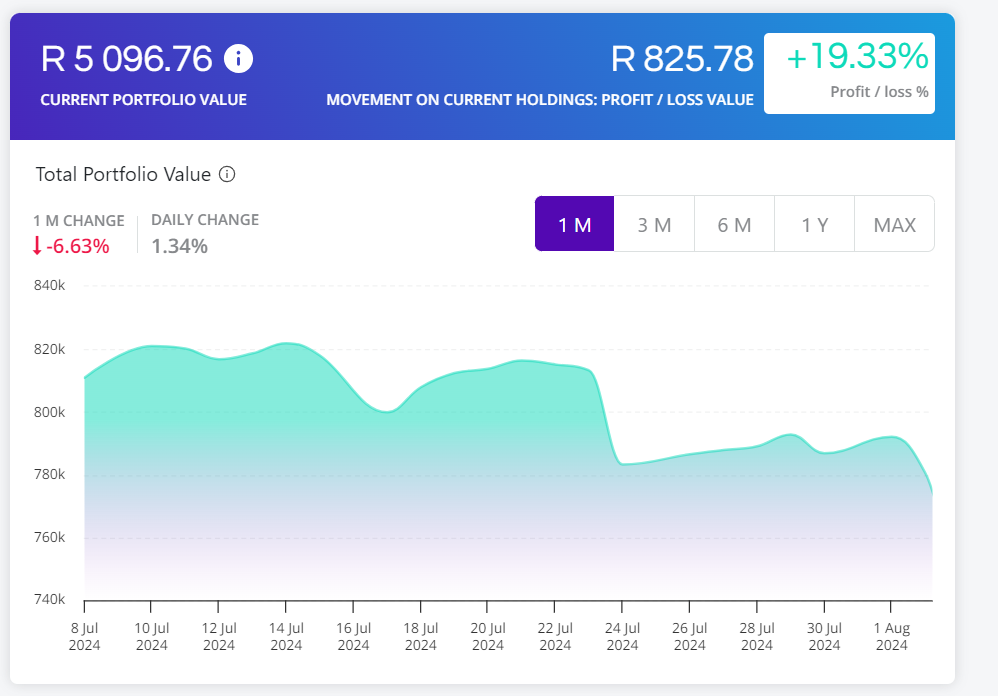This screenshot has width=998, height=696.
Task: Click the 8 Jul 2024 axis marker
Action: (84, 637)
